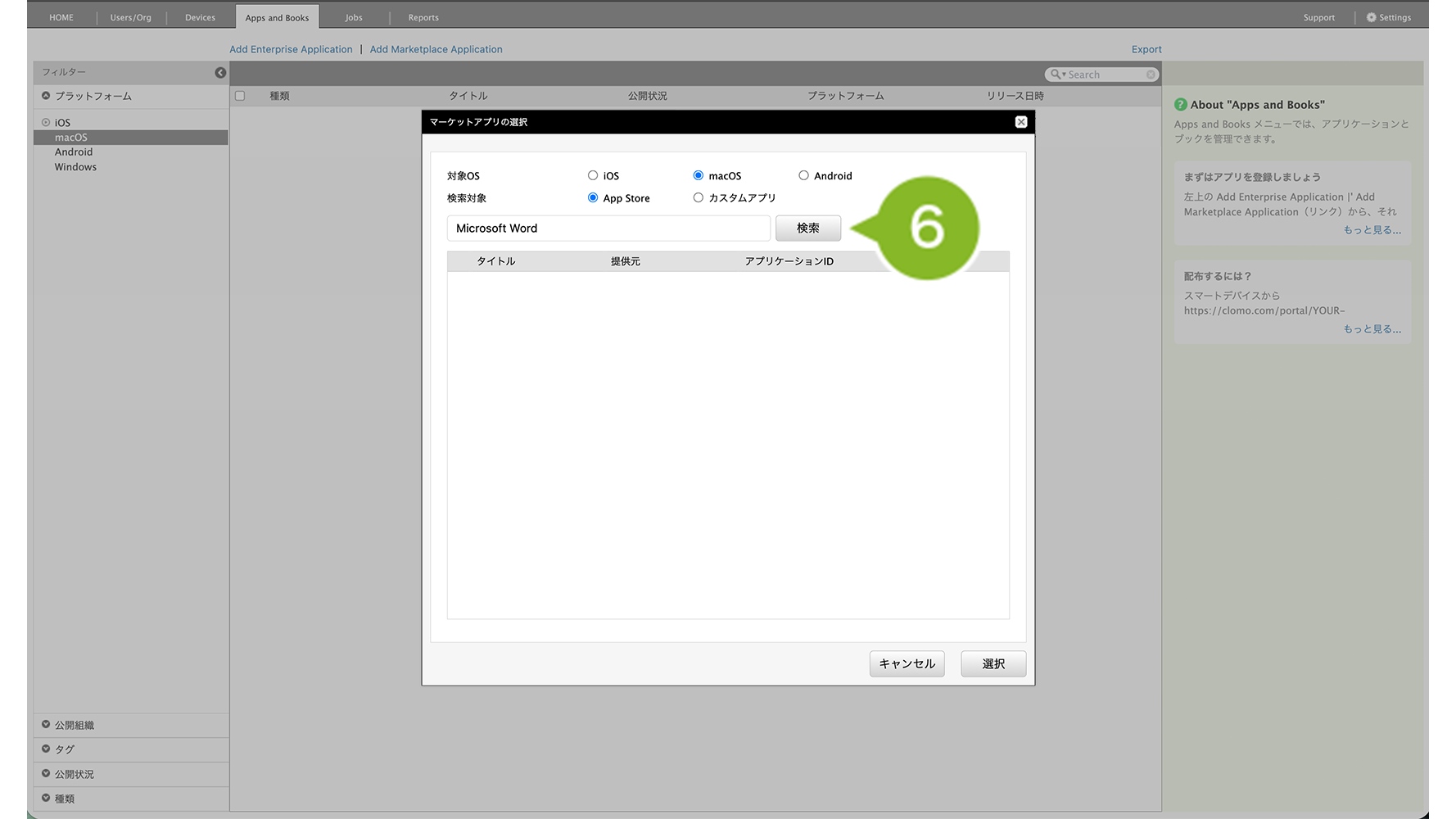Select the macOS radio button in dialog
This screenshot has width=1456, height=819.
(x=699, y=175)
